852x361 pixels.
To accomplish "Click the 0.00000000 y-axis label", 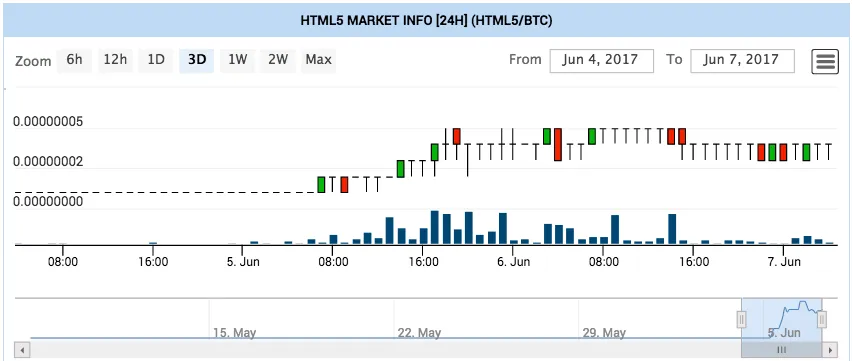I will (x=48, y=202).
